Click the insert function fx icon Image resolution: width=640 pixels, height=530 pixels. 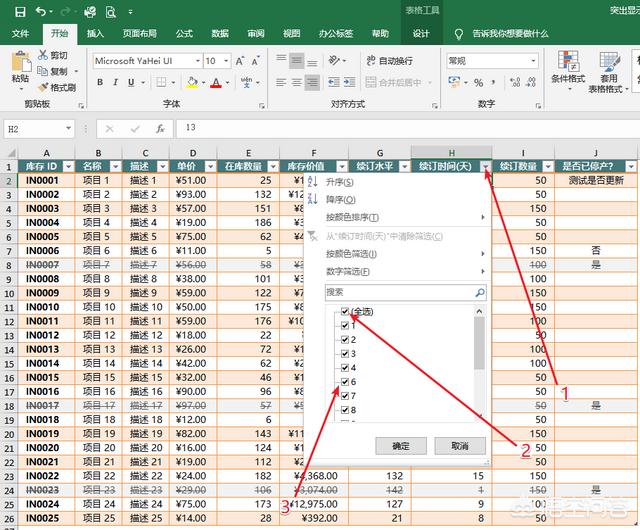(160, 129)
